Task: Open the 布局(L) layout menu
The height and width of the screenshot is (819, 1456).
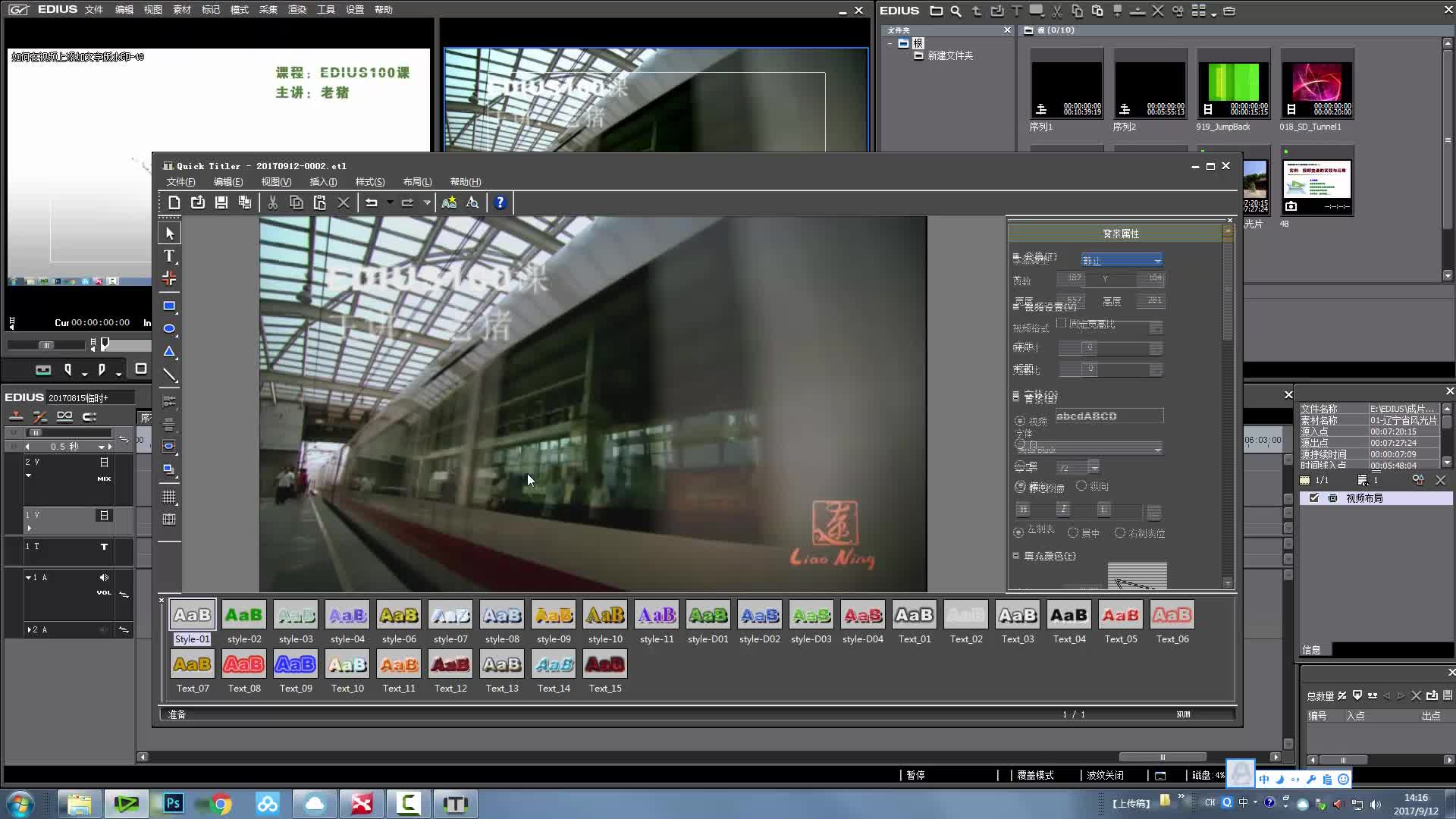Action: point(417,182)
